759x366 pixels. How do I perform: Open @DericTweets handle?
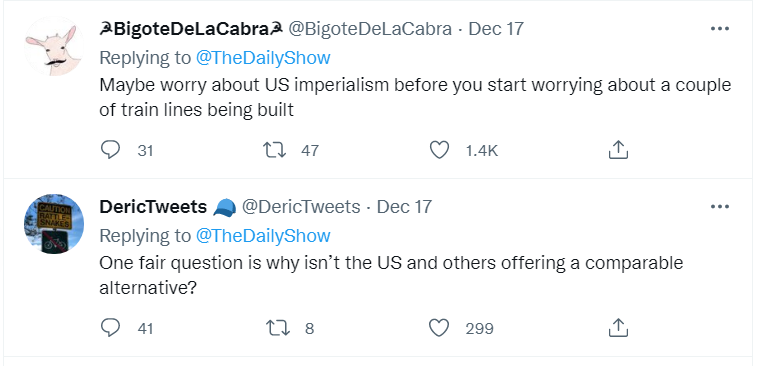pos(301,207)
